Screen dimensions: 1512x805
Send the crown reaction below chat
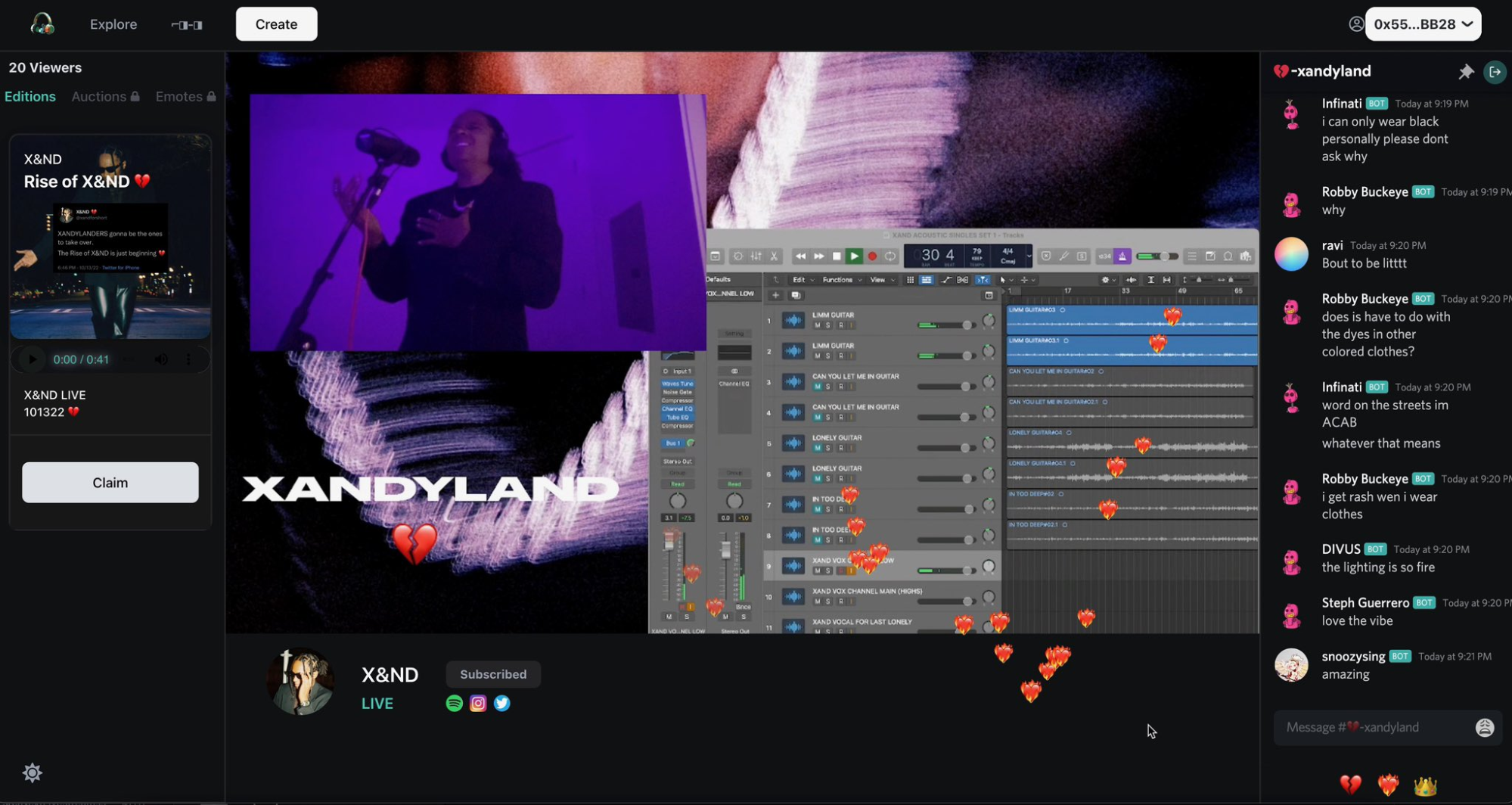1425,785
